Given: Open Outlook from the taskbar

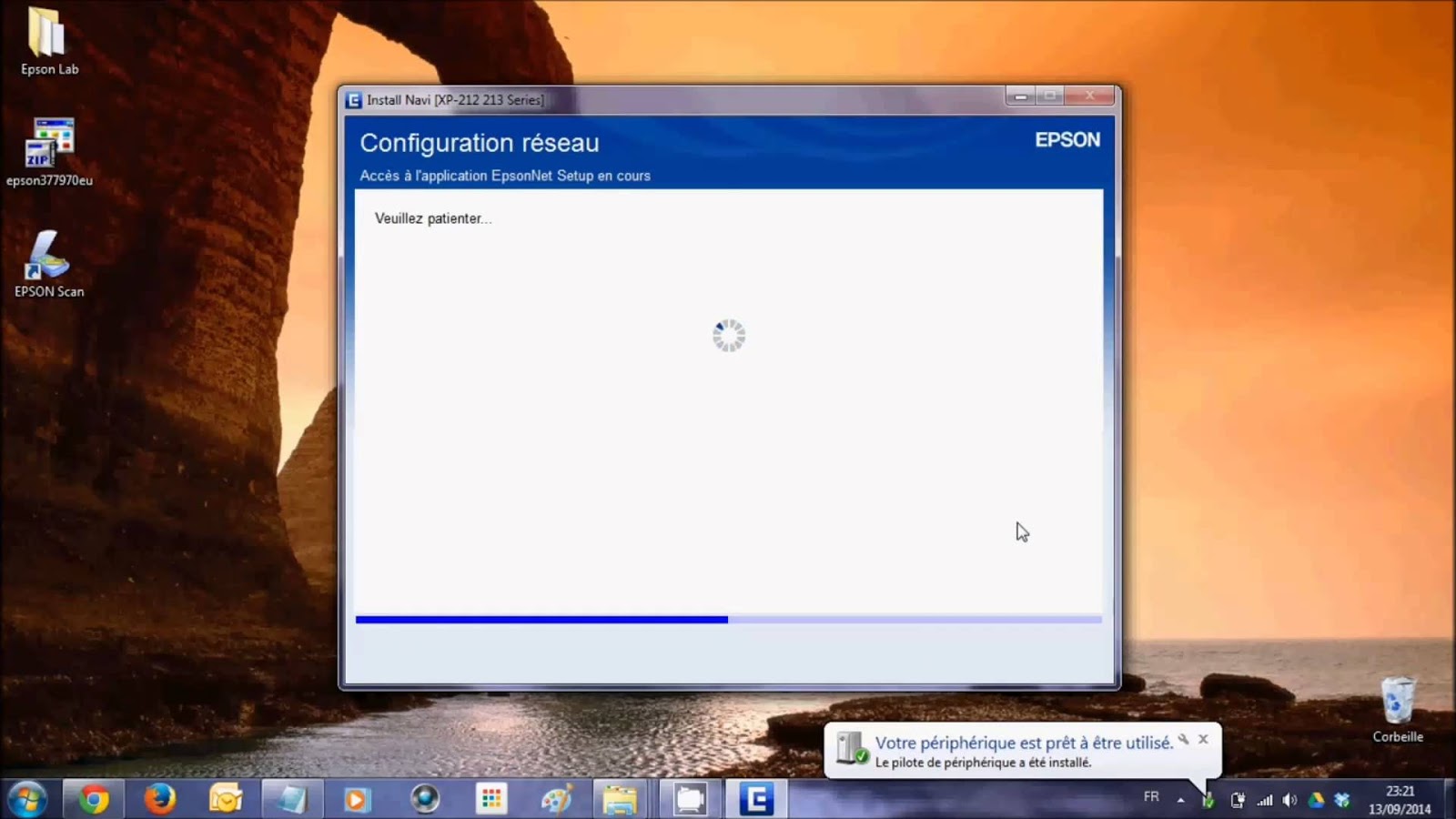Looking at the screenshot, I should [x=225, y=800].
